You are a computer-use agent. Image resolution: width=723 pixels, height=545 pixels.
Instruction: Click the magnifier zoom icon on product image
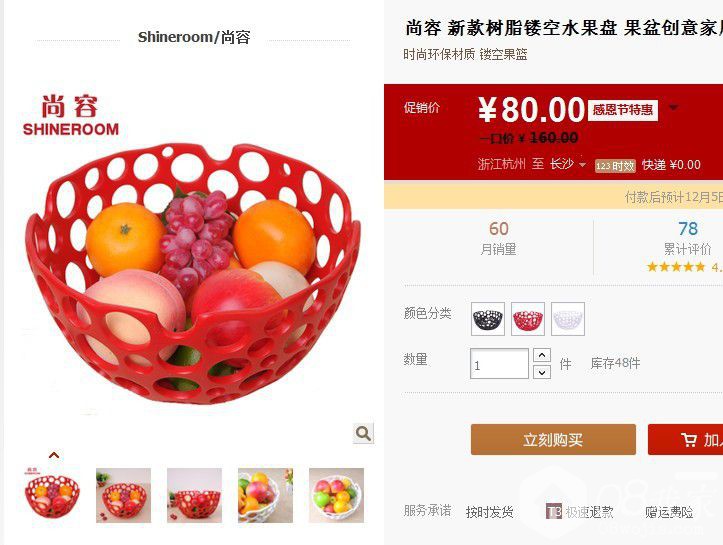[363, 433]
